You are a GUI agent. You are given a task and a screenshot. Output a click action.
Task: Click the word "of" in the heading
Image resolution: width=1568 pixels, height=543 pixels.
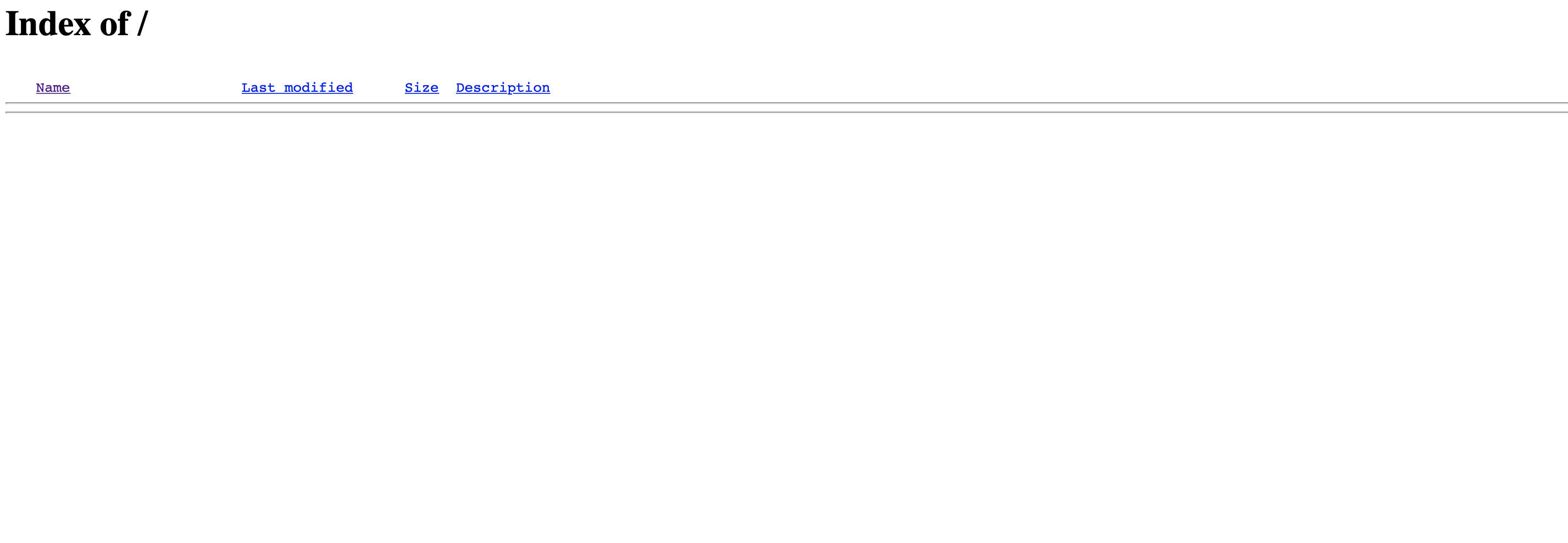click(x=114, y=24)
